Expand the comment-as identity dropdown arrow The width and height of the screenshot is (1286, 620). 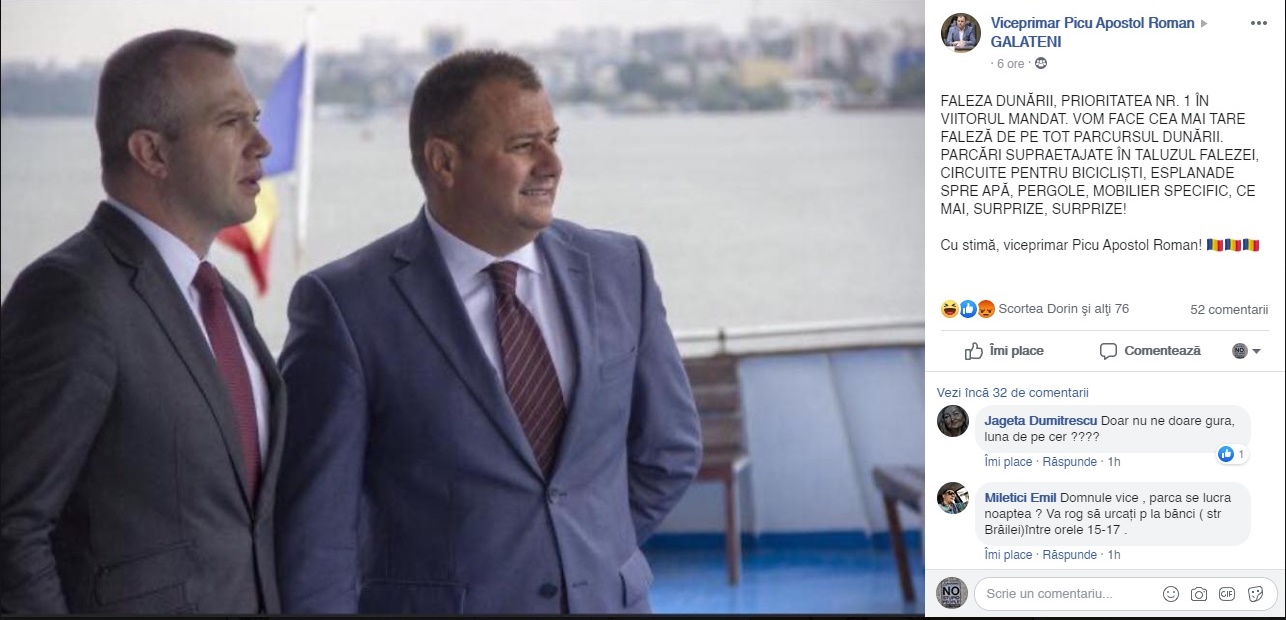click(1256, 352)
